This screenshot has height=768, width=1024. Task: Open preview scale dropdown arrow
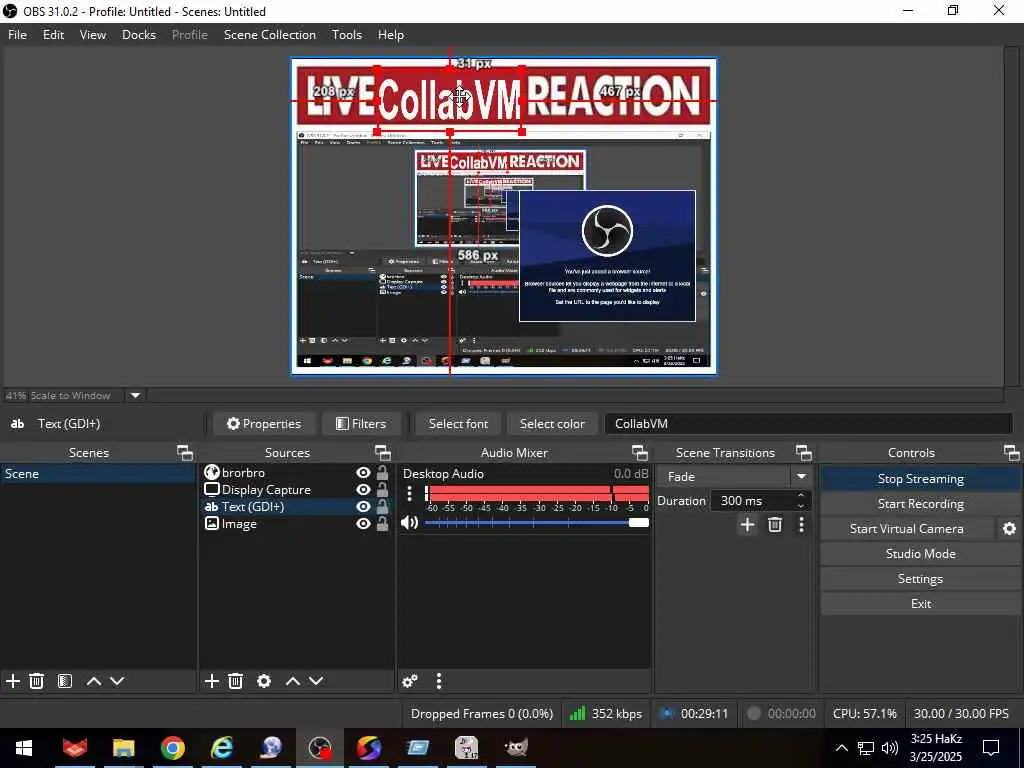[x=135, y=395]
